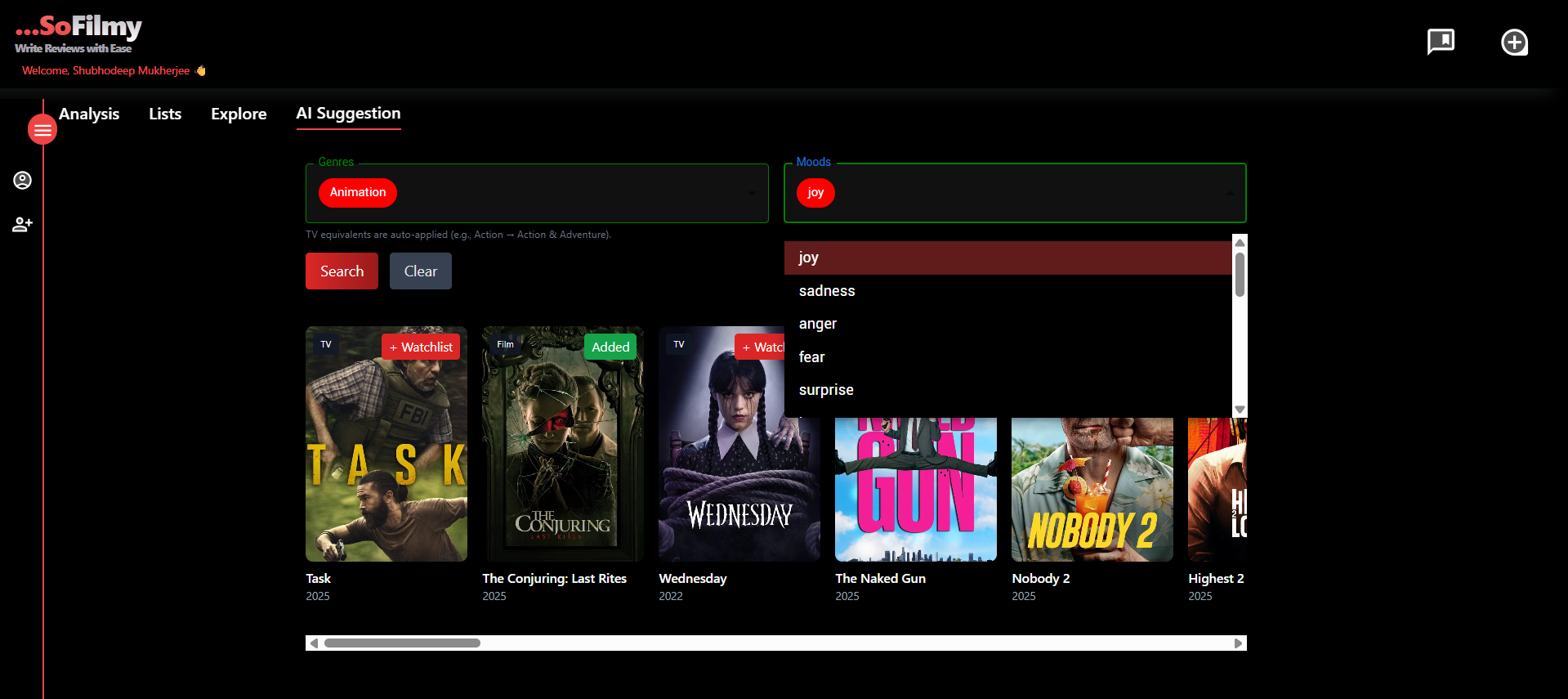1568x699 pixels.
Task: Click the Wednesday title text
Action: pos(692,578)
